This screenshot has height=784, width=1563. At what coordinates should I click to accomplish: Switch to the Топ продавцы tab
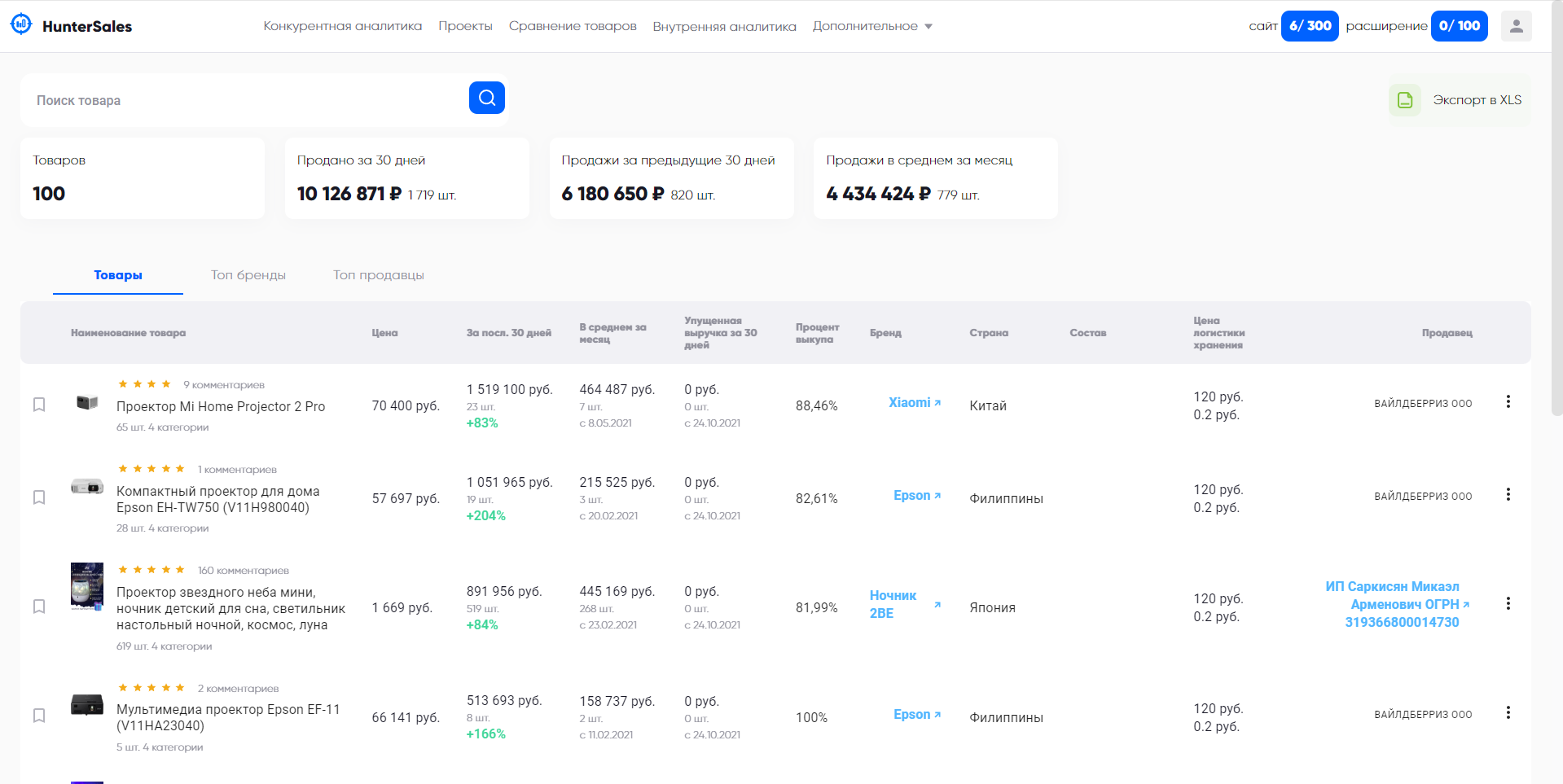coord(379,275)
